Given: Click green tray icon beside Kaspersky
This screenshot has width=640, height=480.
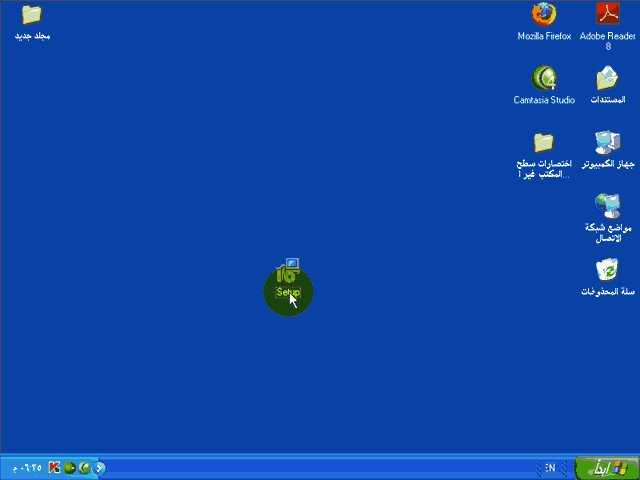Looking at the screenshot, I should click(x=70, y=467).
